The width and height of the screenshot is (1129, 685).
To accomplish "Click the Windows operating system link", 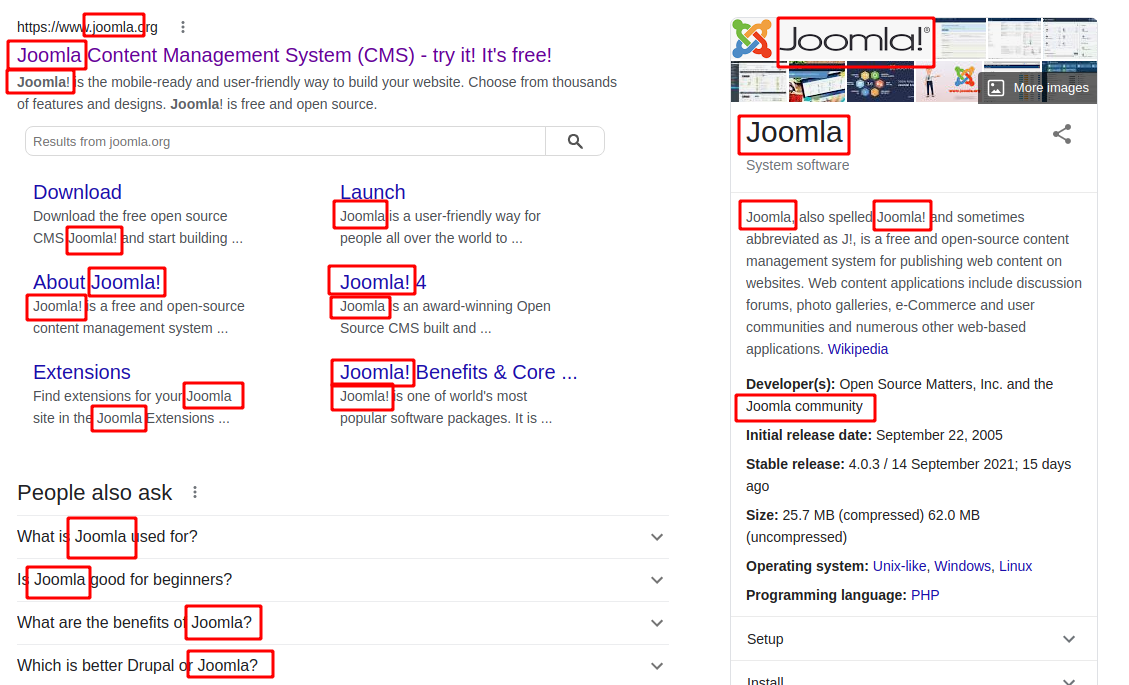I will [x=962, y=566].
